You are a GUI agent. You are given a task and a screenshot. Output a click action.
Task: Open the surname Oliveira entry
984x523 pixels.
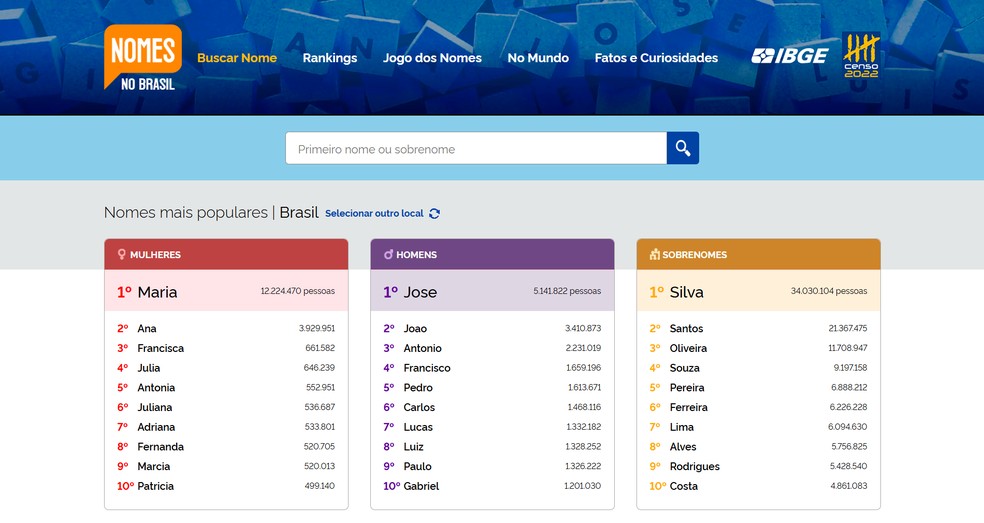click(x=688, y=348)
